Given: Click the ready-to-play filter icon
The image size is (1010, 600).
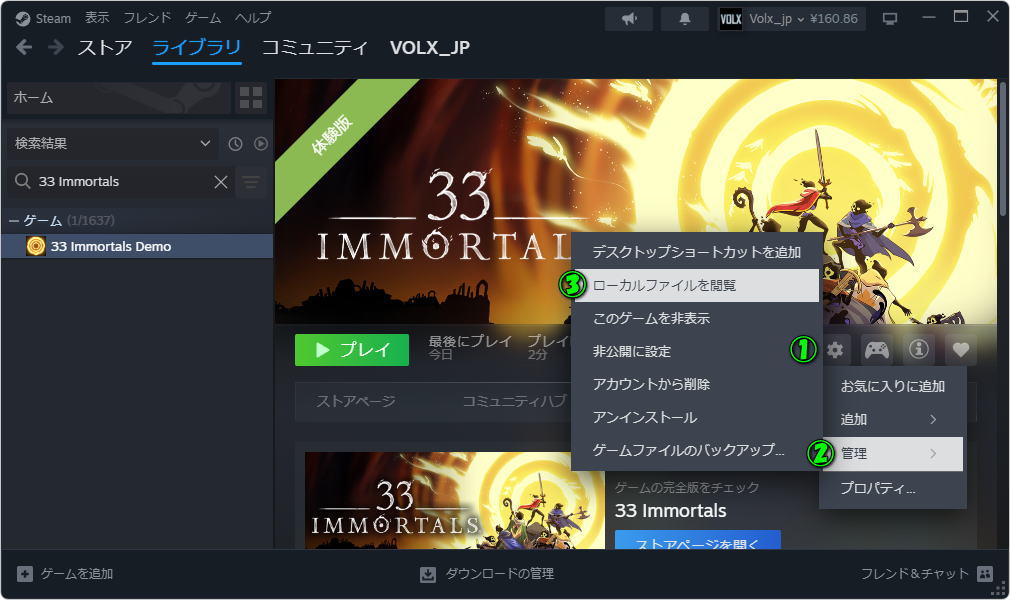Looking at the screenshot, I should click(x=260, y=144).
